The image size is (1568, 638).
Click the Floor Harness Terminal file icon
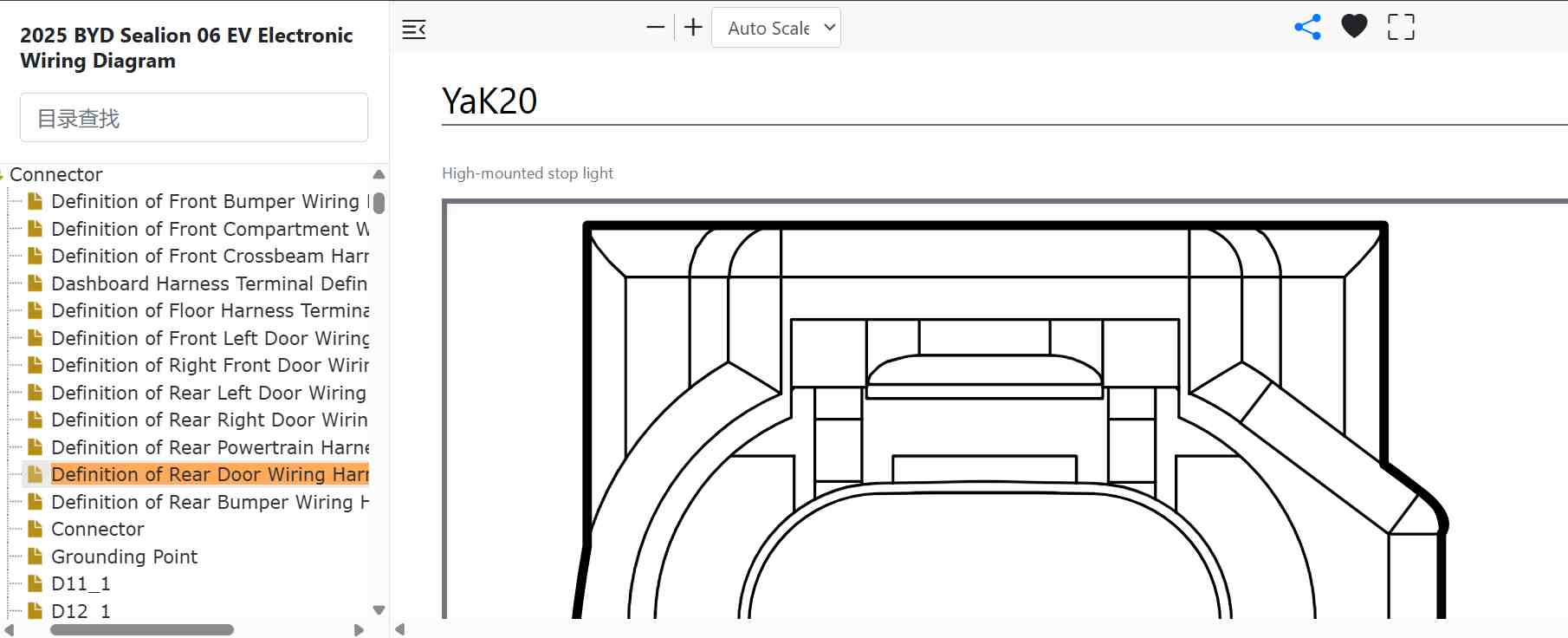click(x=36, y=310)
